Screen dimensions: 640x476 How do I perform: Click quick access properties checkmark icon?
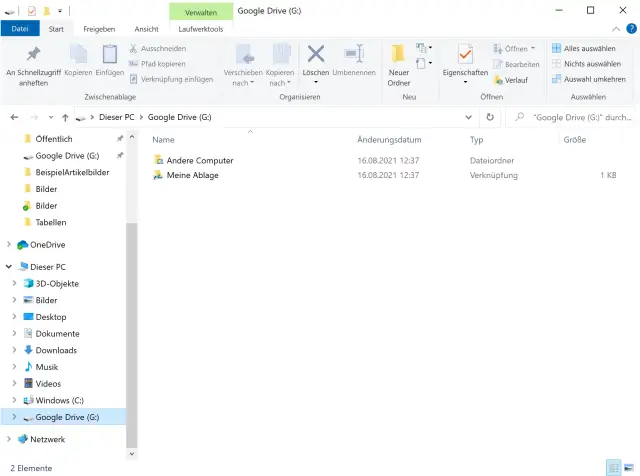point(32,11)
